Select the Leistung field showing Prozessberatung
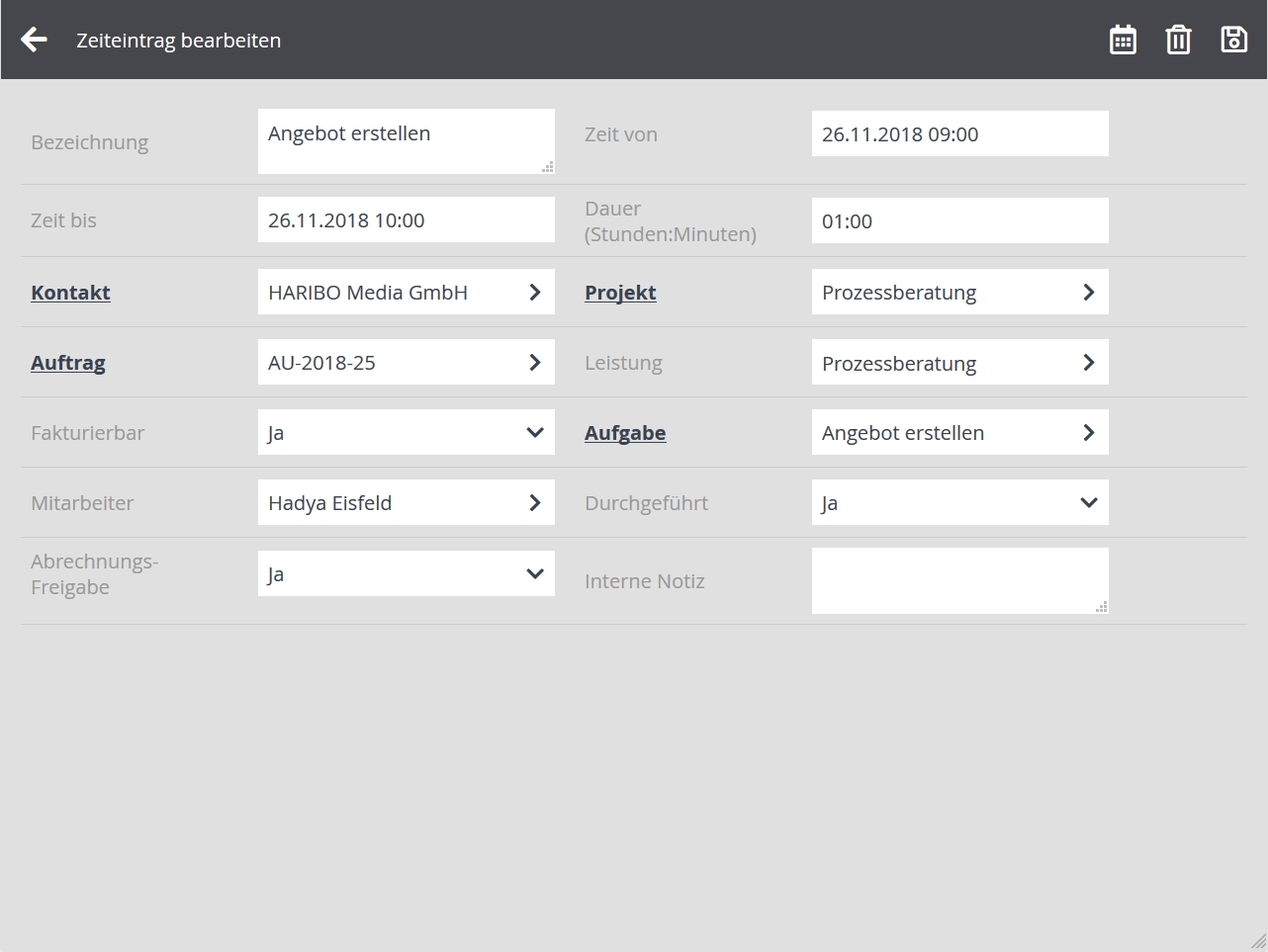The width and height of the screenshot is (1268, 952). [x=960, y=362]
